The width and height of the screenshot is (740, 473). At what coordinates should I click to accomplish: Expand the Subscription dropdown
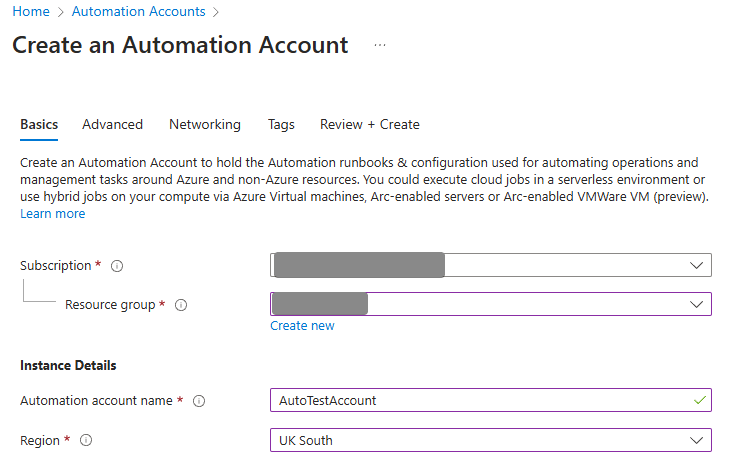[x=696, y=265]
